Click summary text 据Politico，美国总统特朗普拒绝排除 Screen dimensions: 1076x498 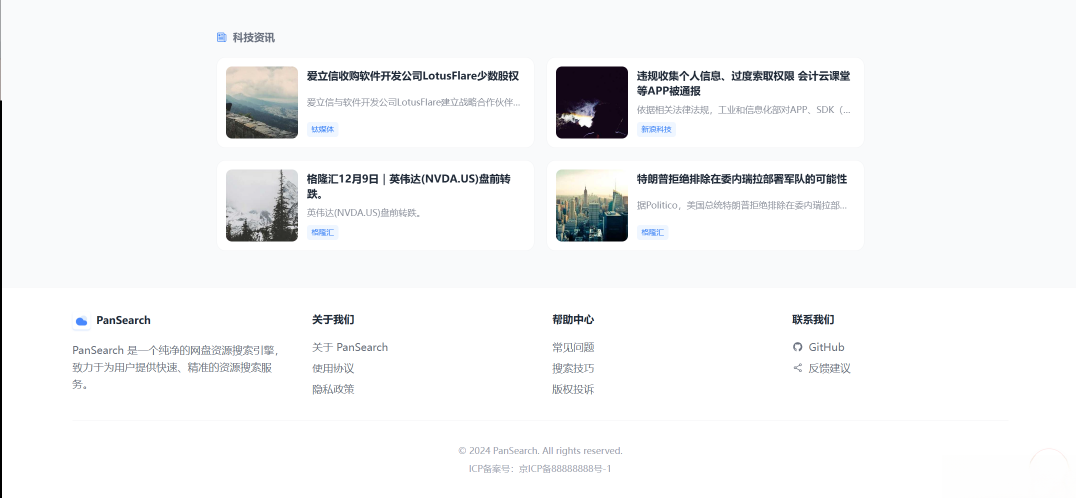742,205
